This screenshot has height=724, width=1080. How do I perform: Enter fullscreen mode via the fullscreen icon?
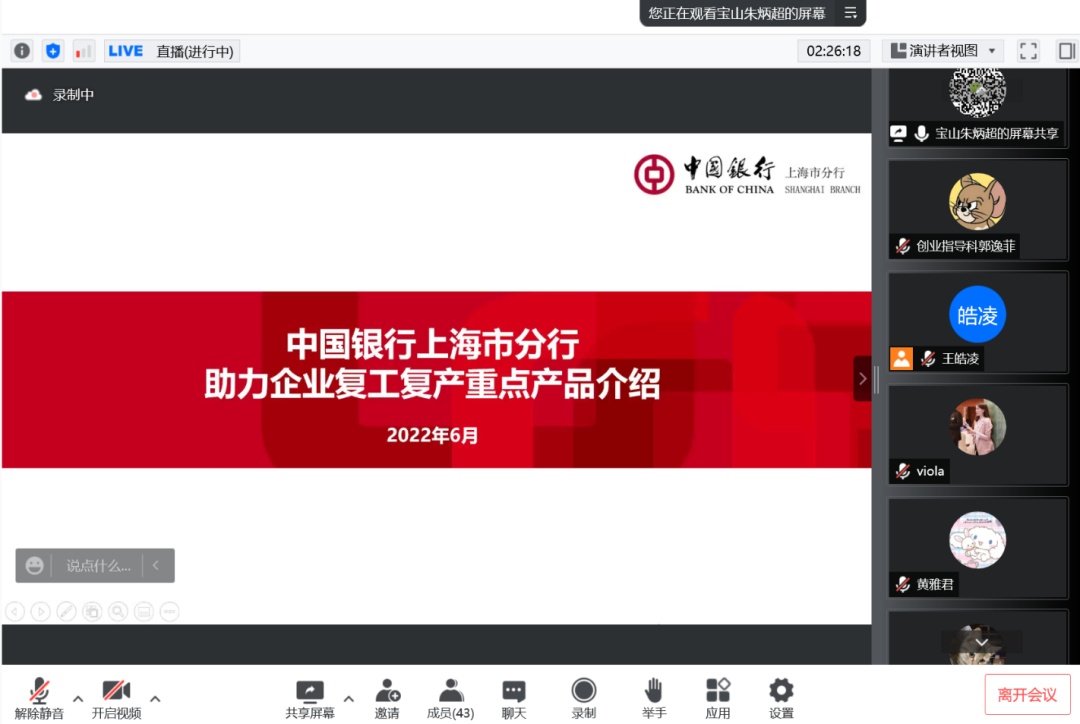1028,51
